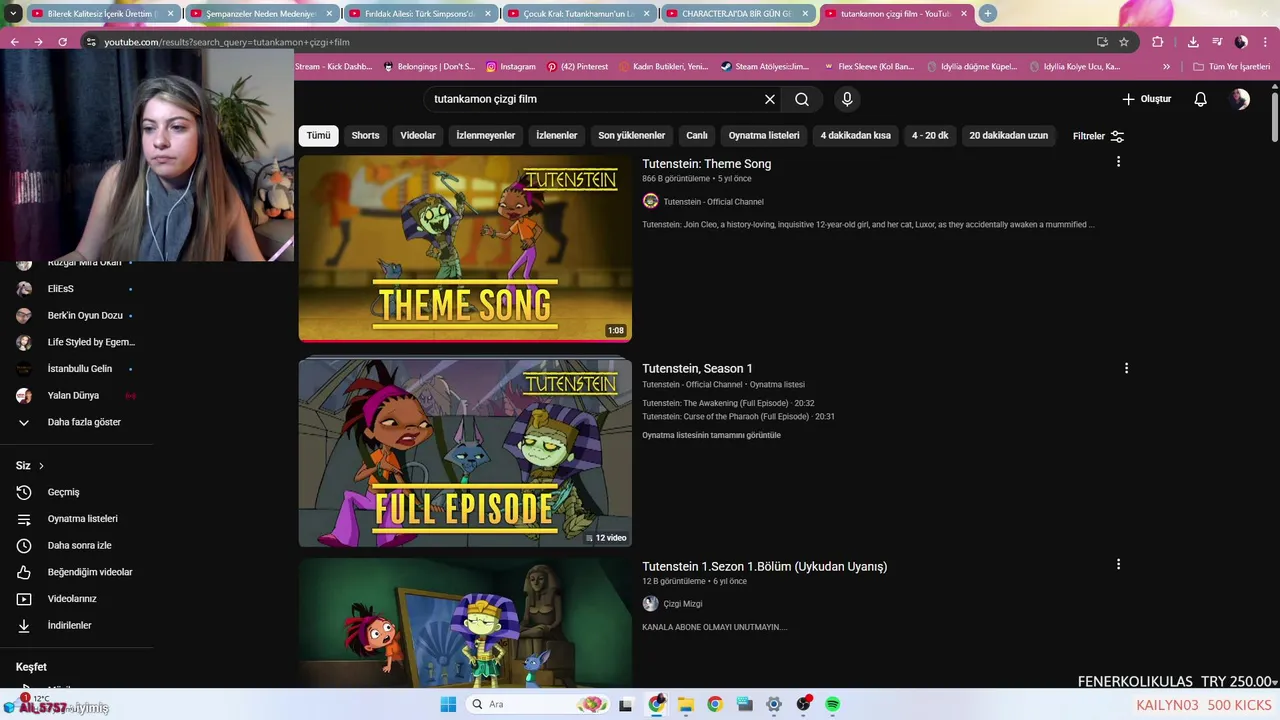Bookmark this page with star icon
Viewport: 1280px width, 720px height.
pos(1124,42)
